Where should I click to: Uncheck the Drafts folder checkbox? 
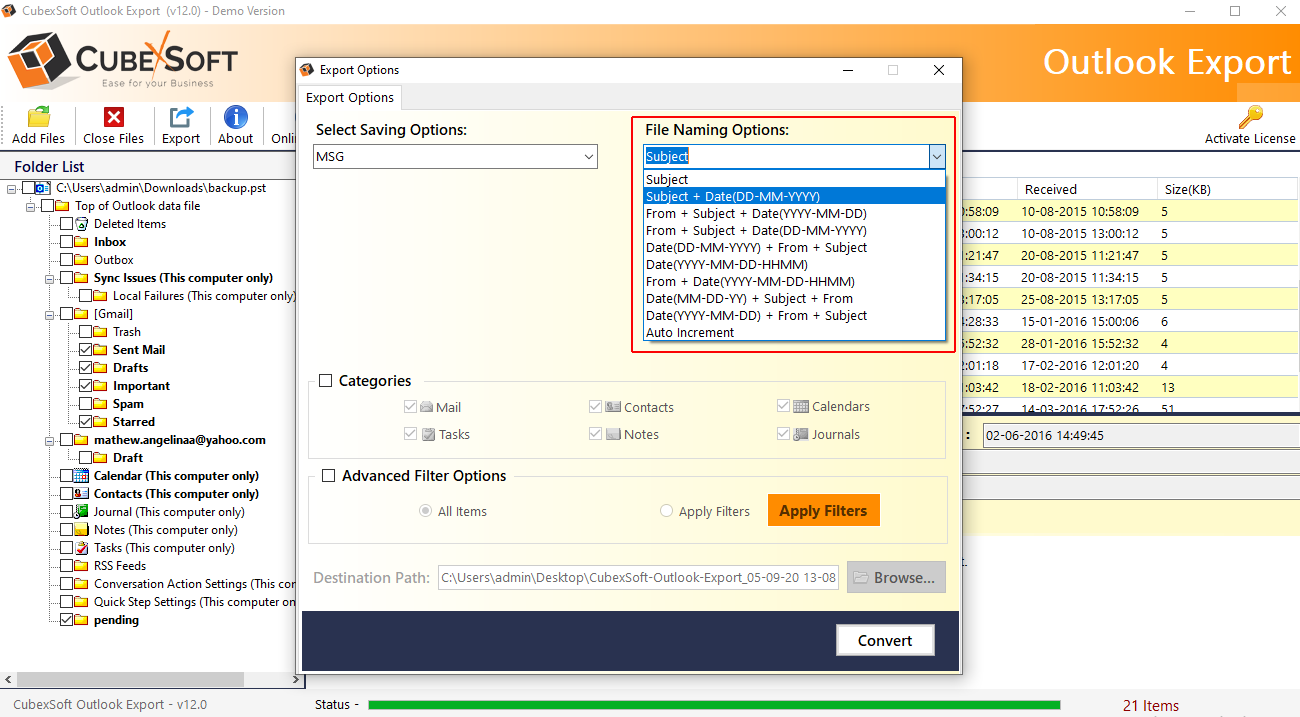tap(85, 368)
